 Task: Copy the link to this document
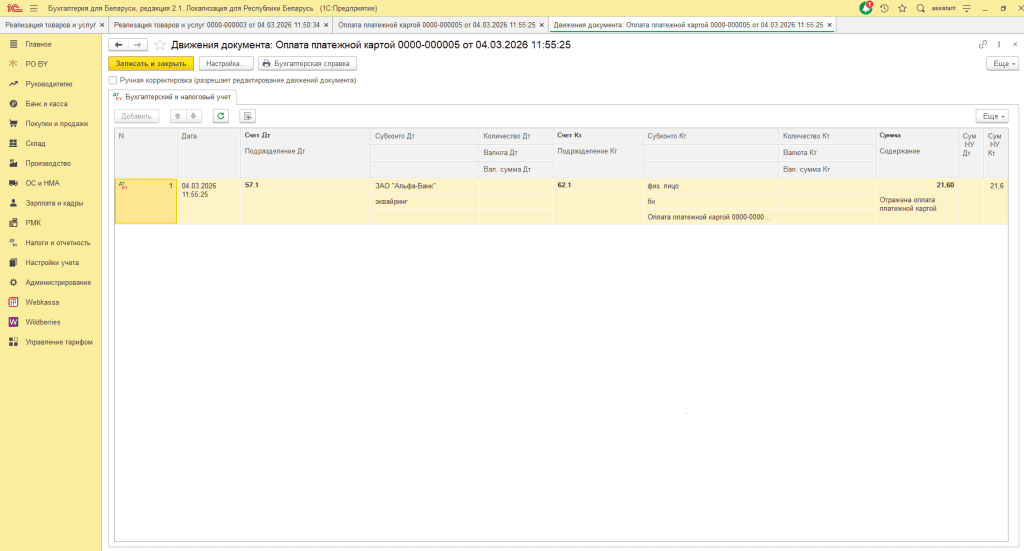(x=983, y=45)
